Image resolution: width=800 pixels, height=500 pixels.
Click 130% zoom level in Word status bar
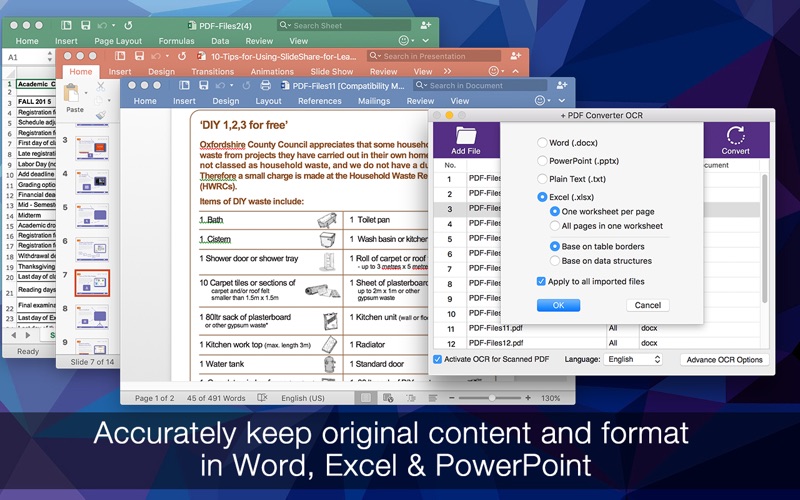click(x=550, y=397)
